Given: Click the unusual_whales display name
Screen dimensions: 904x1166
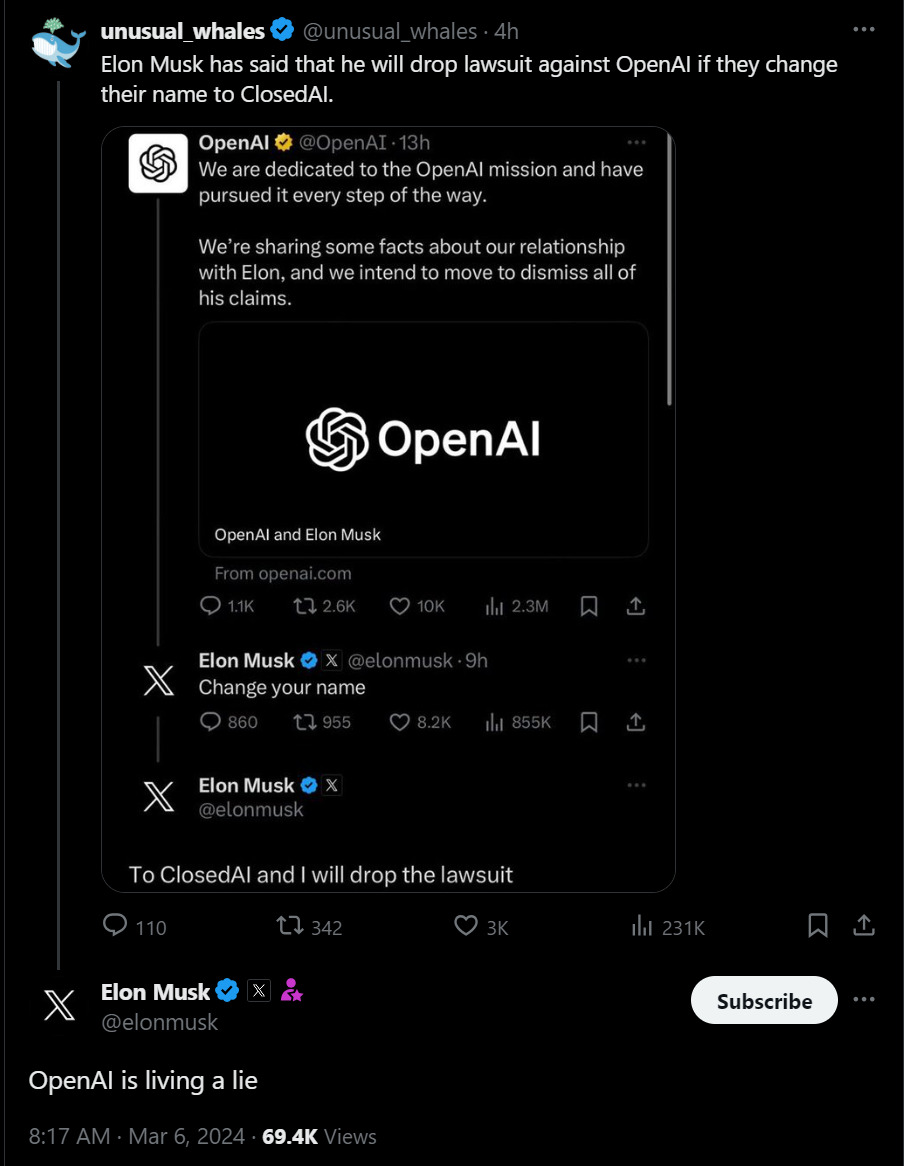Looking at the screenshot, I should tap(182, 32).
